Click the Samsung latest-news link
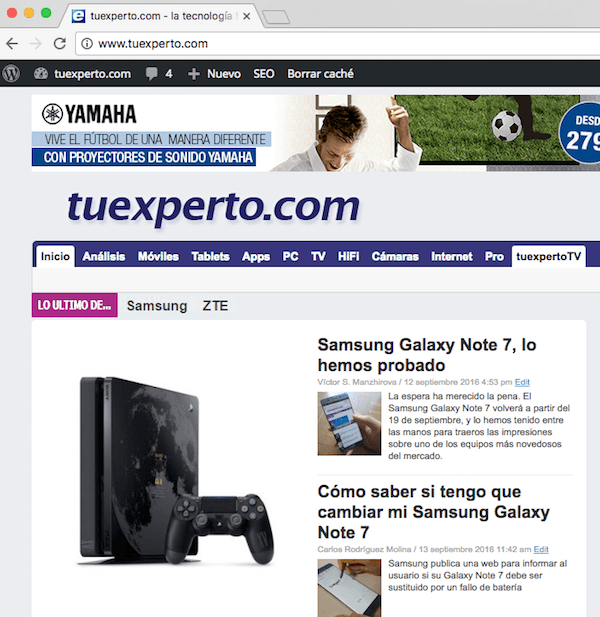Image resolution: width=600 pixels, height=617 pixels. pos(157,306)
